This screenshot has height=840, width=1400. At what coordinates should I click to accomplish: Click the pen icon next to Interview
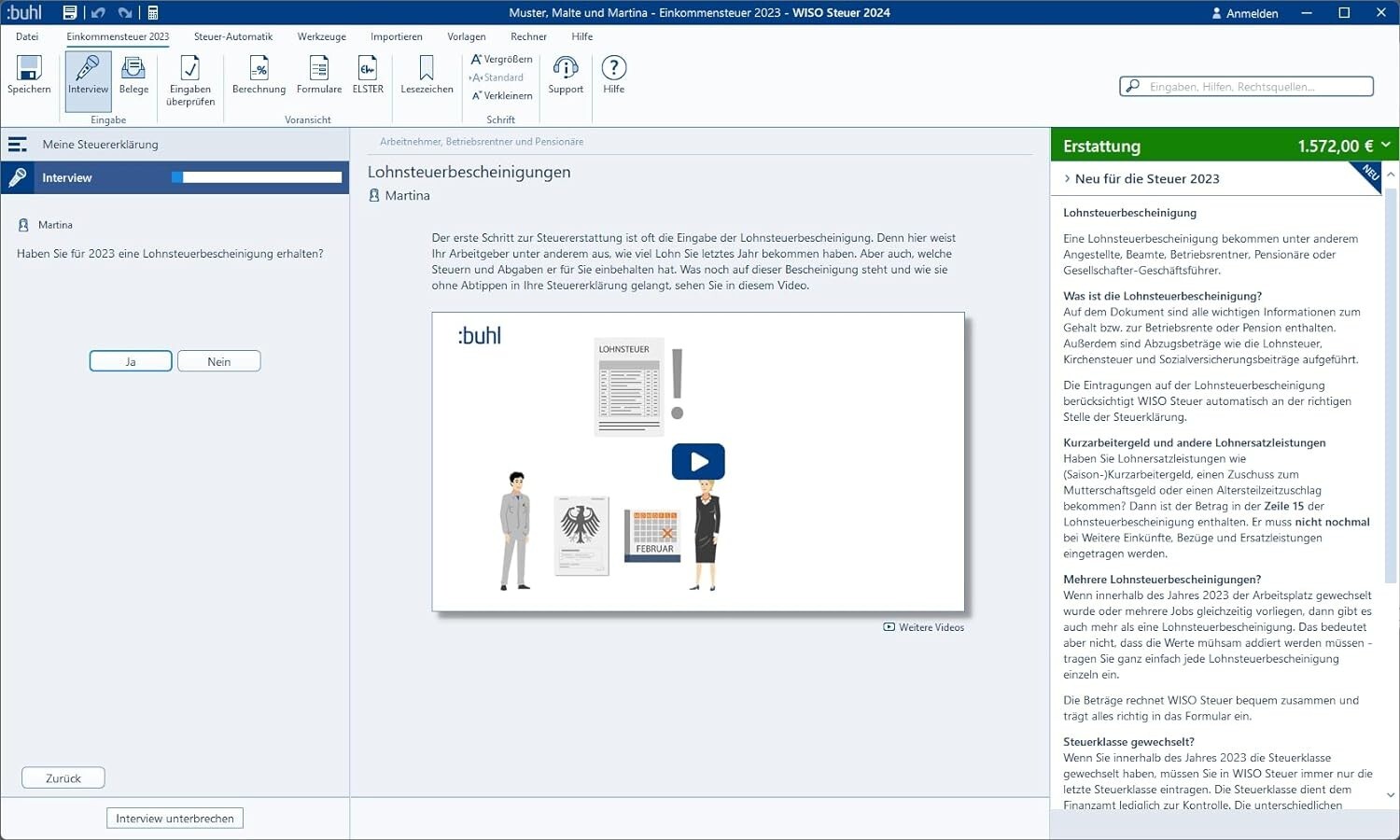(17, 177)
